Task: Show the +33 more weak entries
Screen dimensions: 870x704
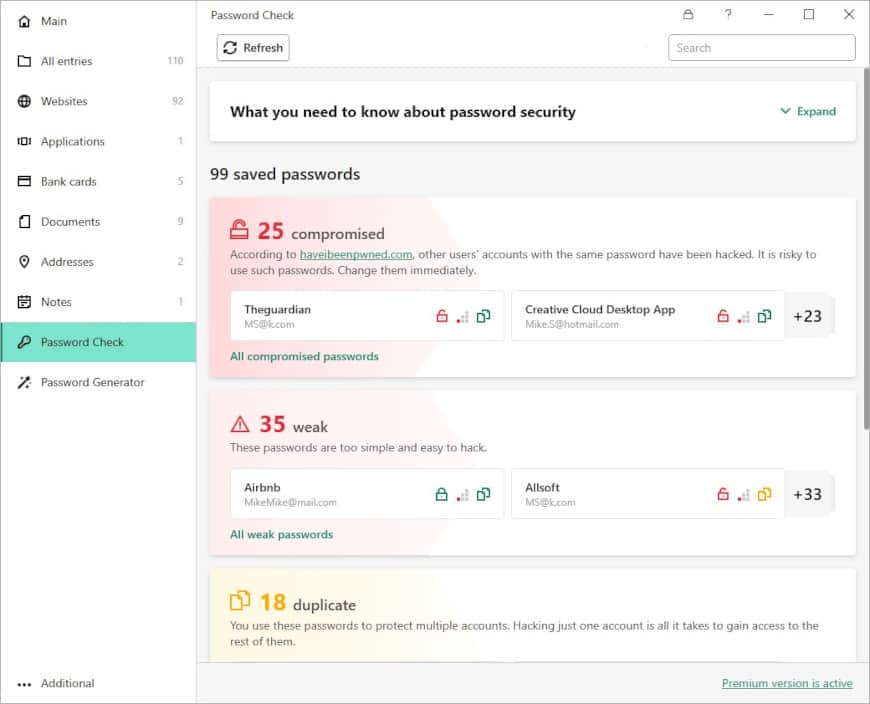Action: pyautogui.click(x=807, y=494)
